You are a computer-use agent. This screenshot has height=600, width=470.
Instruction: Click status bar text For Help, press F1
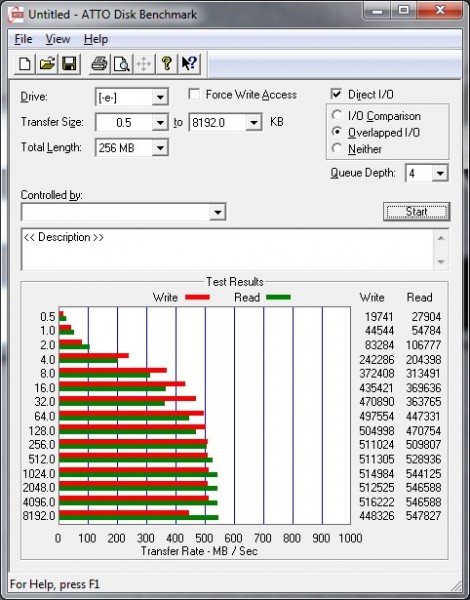pyautogui.click(x=54, y=584)
